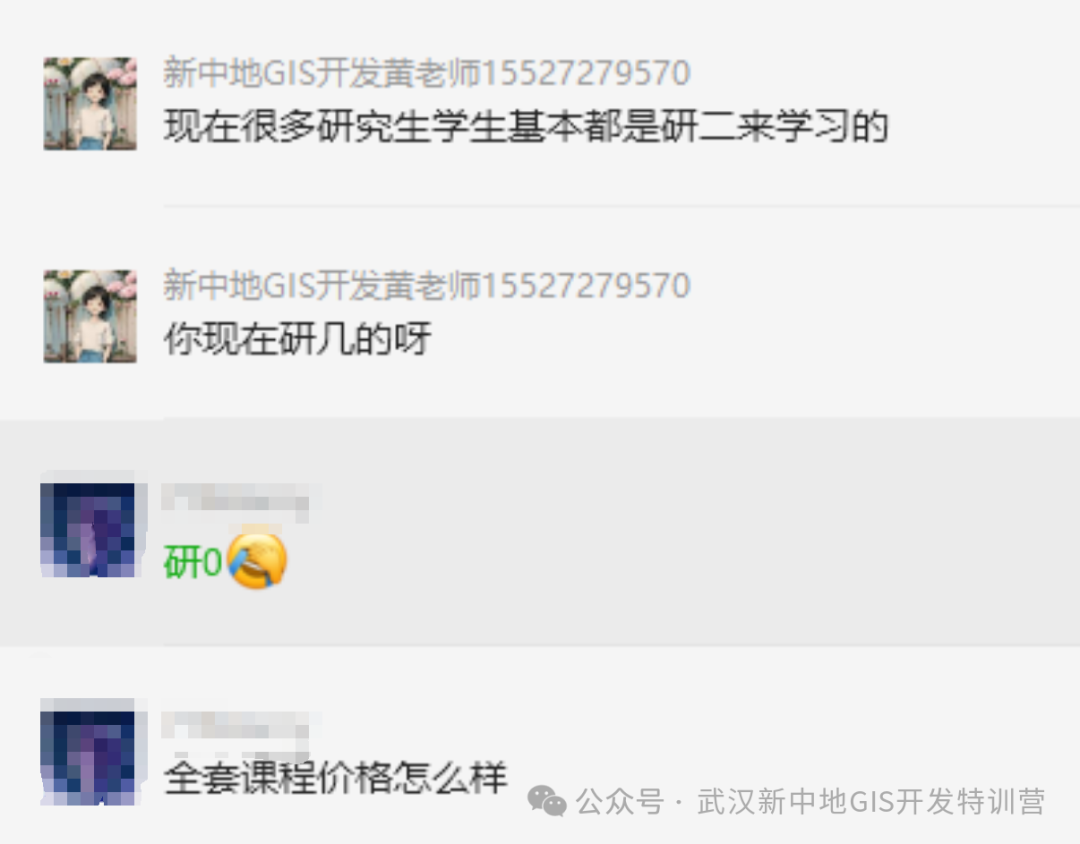Click blurred sender name above 全套课程价格怎么样
Image resolution: width=1080 pixels, height=844 pixels.
tap(236, 725)
